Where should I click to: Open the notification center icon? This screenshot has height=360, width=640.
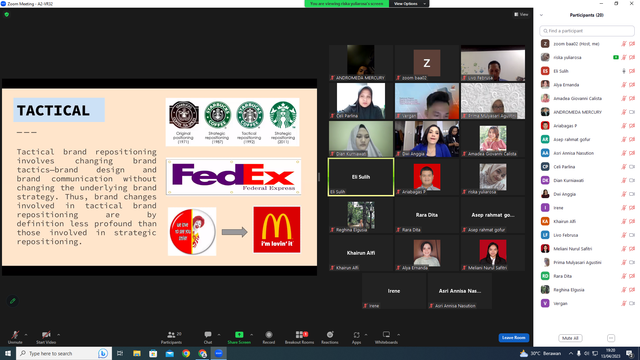[x=629, y=353]
